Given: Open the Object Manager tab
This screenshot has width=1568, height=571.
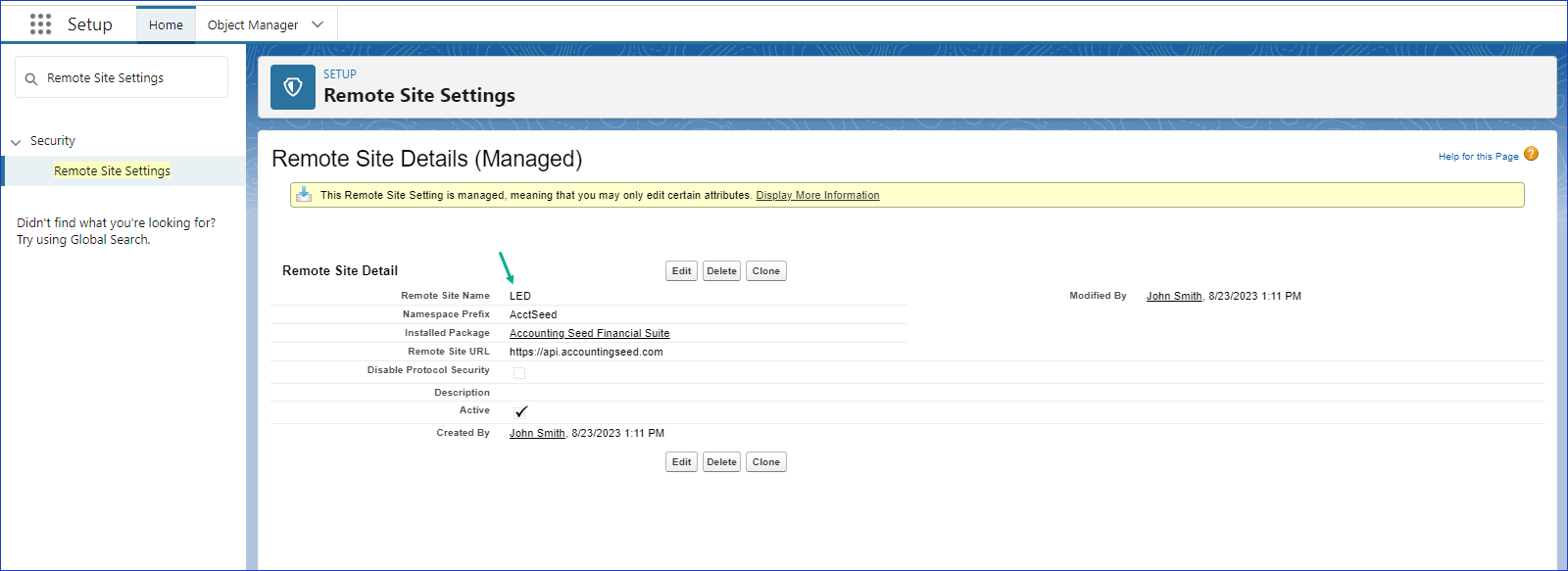Looking at the screenshot, I should point(253,24).
